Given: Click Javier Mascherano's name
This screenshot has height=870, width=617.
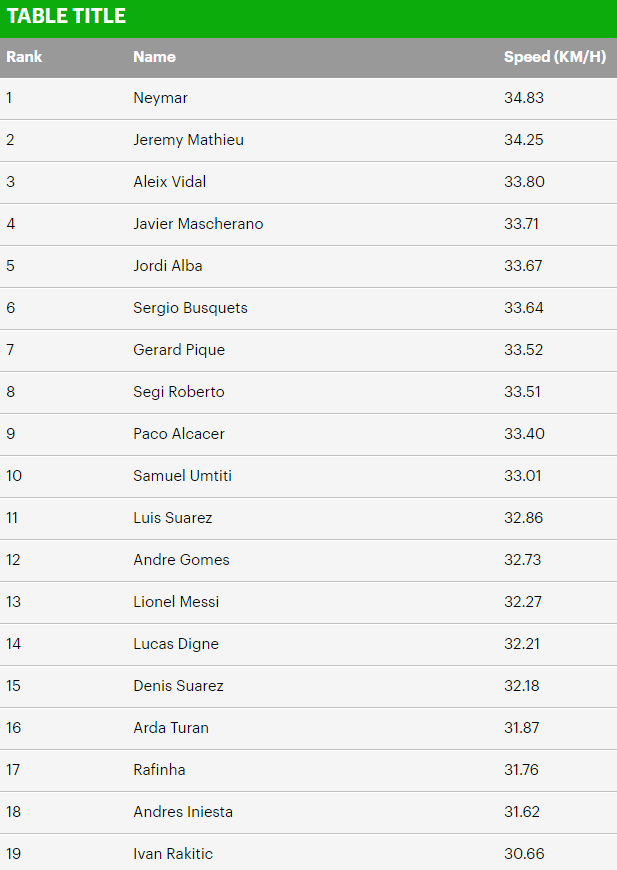Looking at the screenshot, I should point(198,224).
